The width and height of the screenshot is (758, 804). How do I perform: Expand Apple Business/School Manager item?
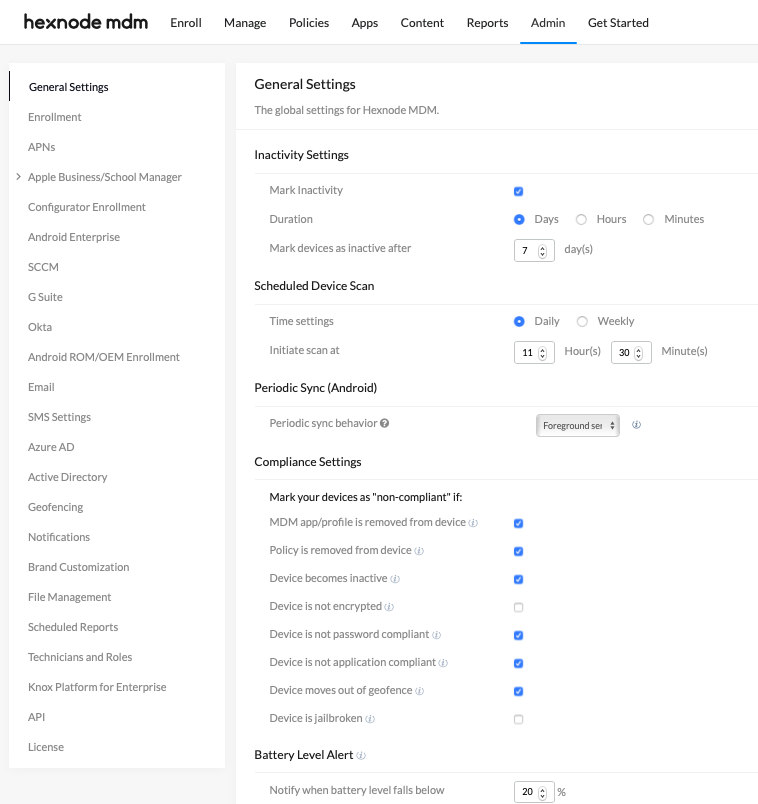pyautogui.click(x=18, y=177)
